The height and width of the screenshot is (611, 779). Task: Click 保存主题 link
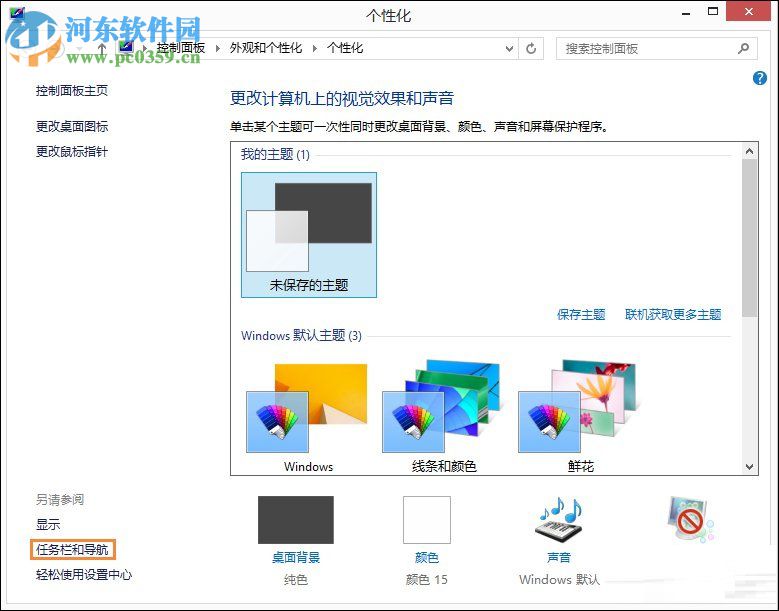(x=581, y=314)
